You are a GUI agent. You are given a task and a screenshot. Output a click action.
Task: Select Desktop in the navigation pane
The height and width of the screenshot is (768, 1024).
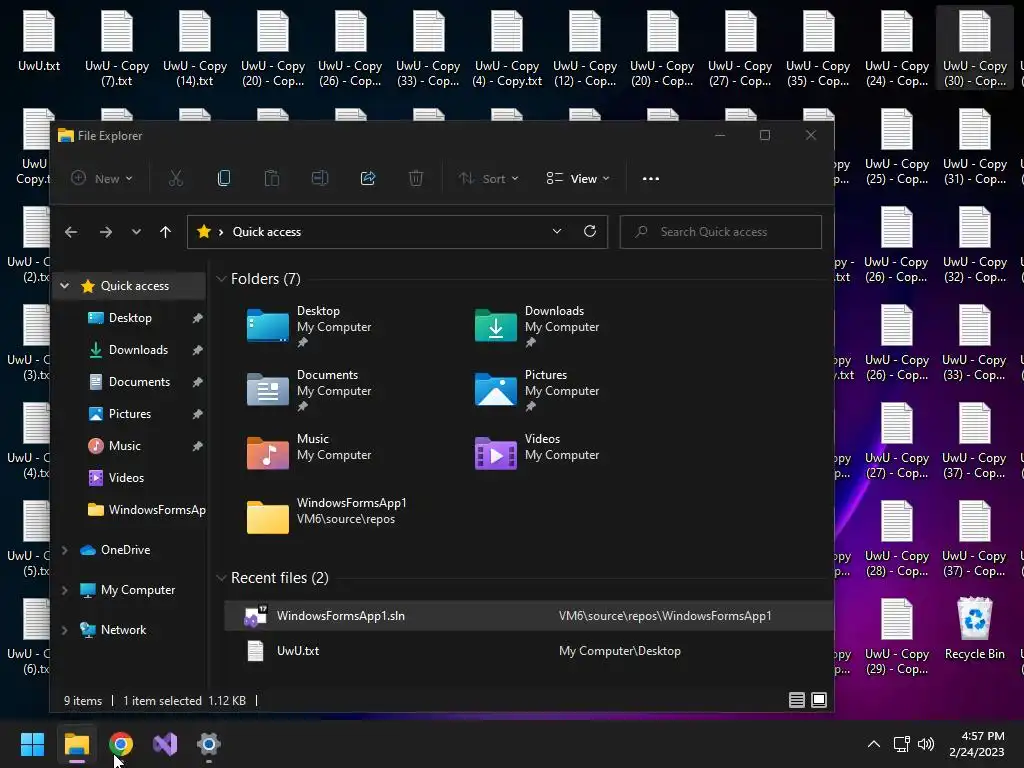(130, 318)
